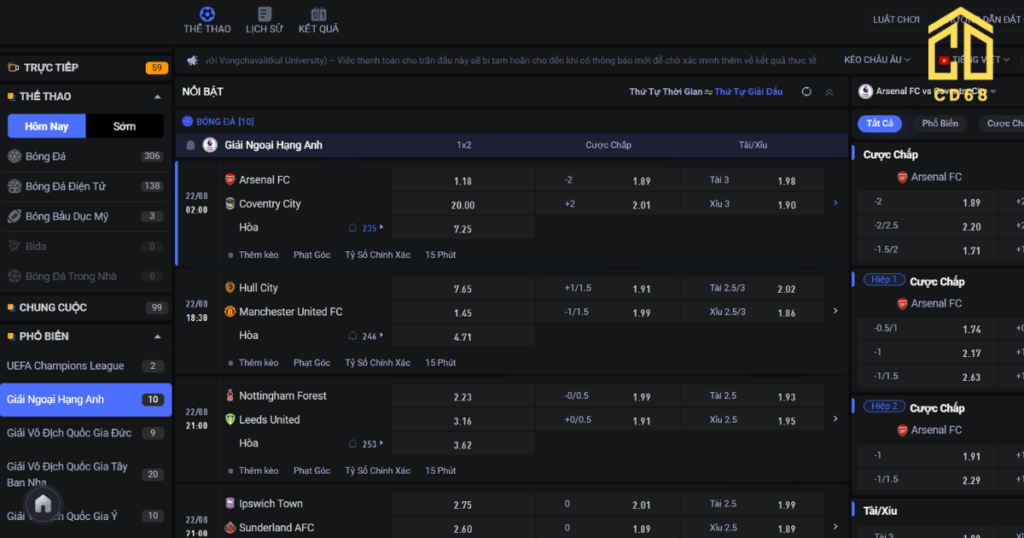Image resolution: width=1024 pixels, height=538 pixels.
Task: Expand Hull City vs Manchester United row arrow
Action: click(835, 311)
